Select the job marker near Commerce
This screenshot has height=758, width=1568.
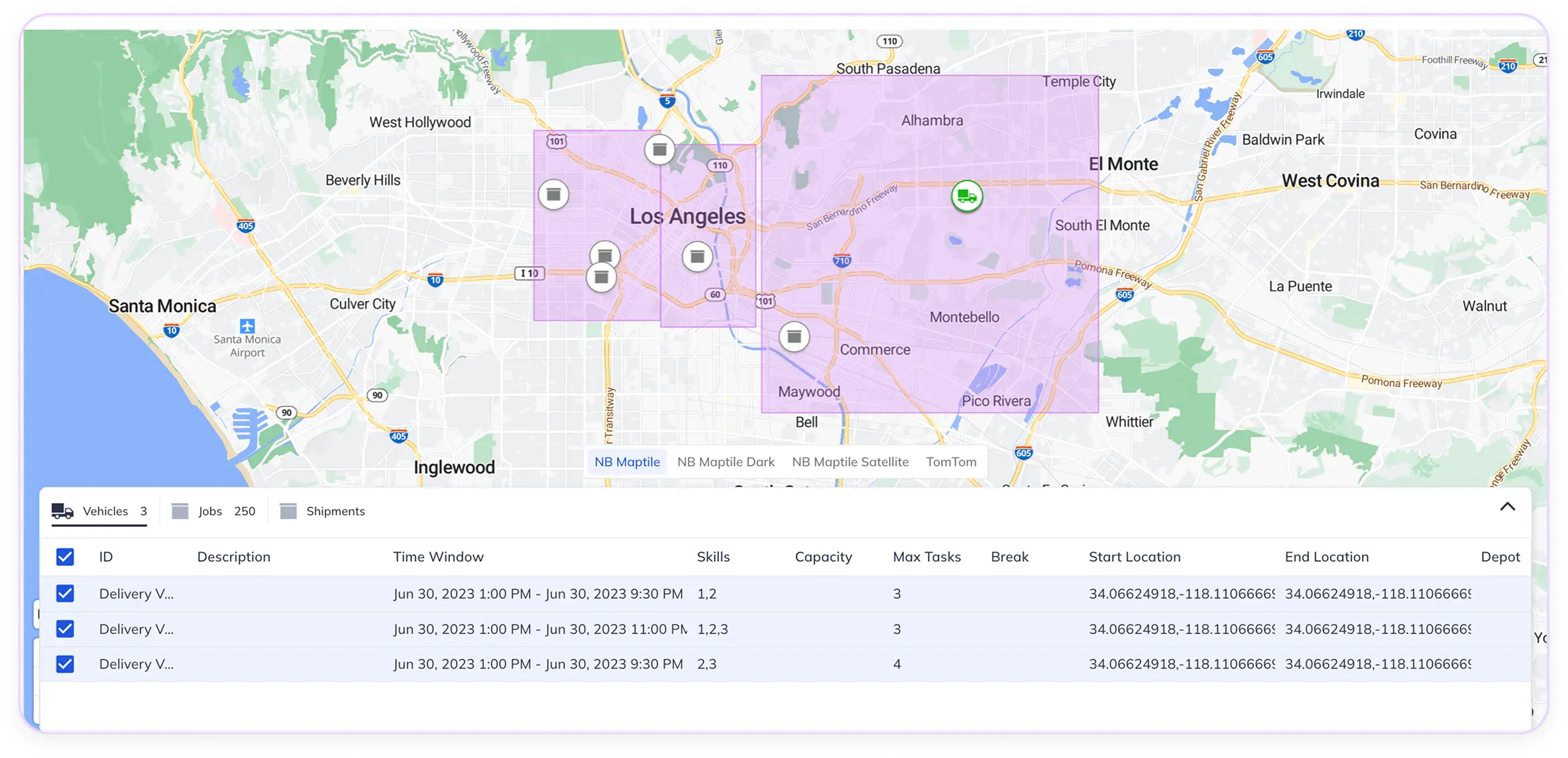pos(794,337)
